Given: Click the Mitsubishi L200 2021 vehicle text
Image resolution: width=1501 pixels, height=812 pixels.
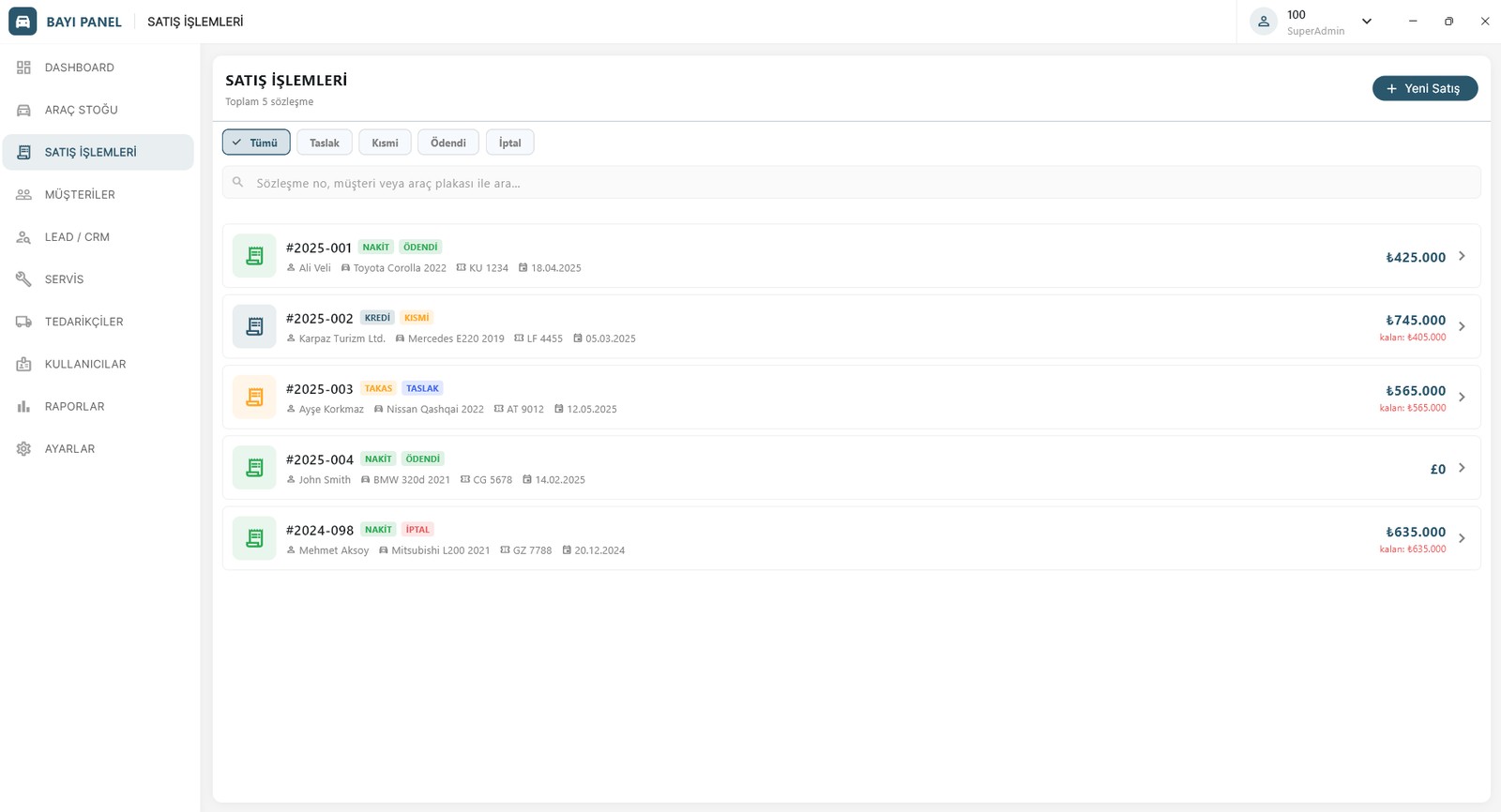Looking at the screenshot, I should (x=441, y=550).
